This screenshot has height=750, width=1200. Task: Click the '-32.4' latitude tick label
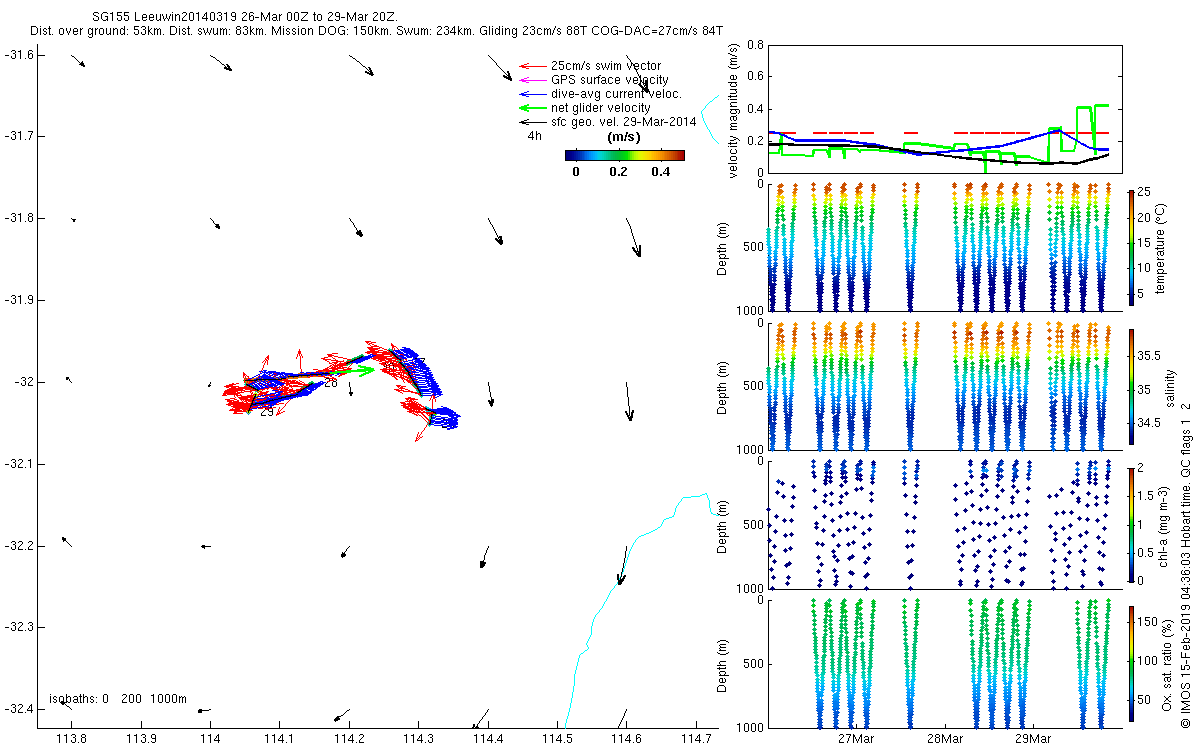point(21,709)
